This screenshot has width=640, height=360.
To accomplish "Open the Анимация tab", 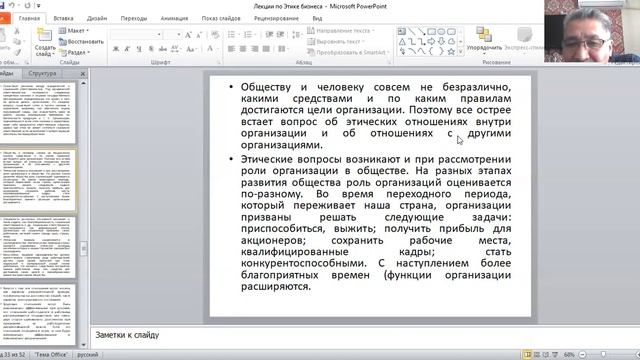I will pyautogui.click(x=174, y=18).
